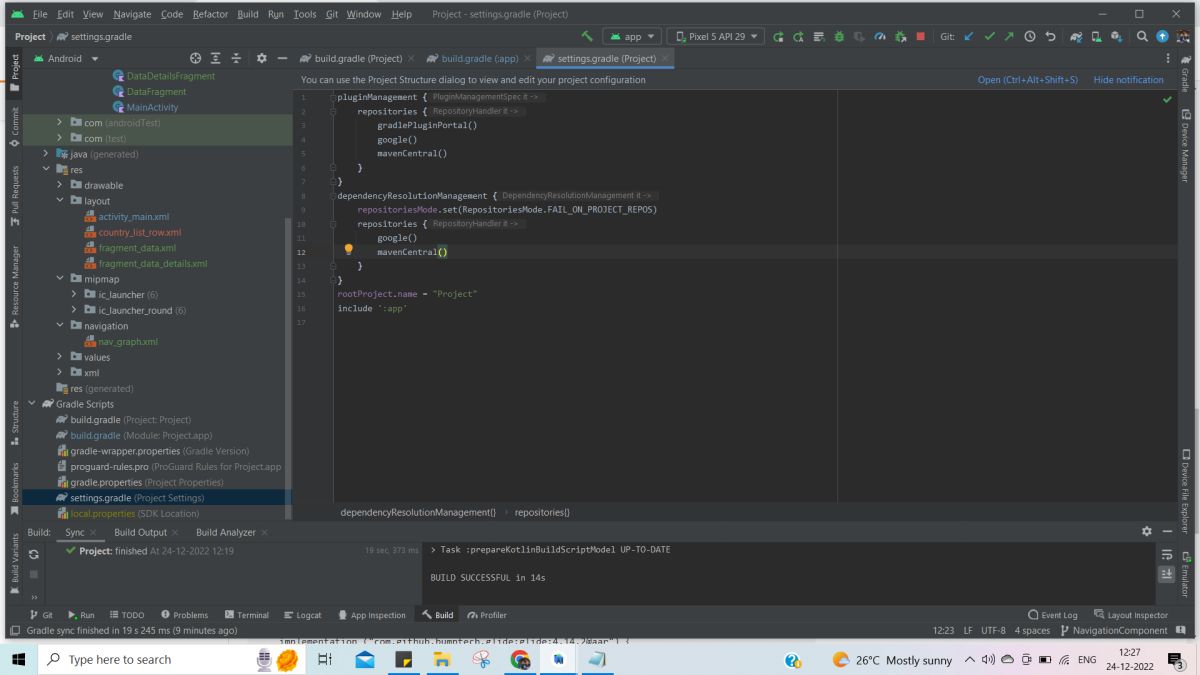Click Open (Ctrl+Alt+Shift+S) link
Screen dimensions: 1200x675
[x=1028, y=80]
